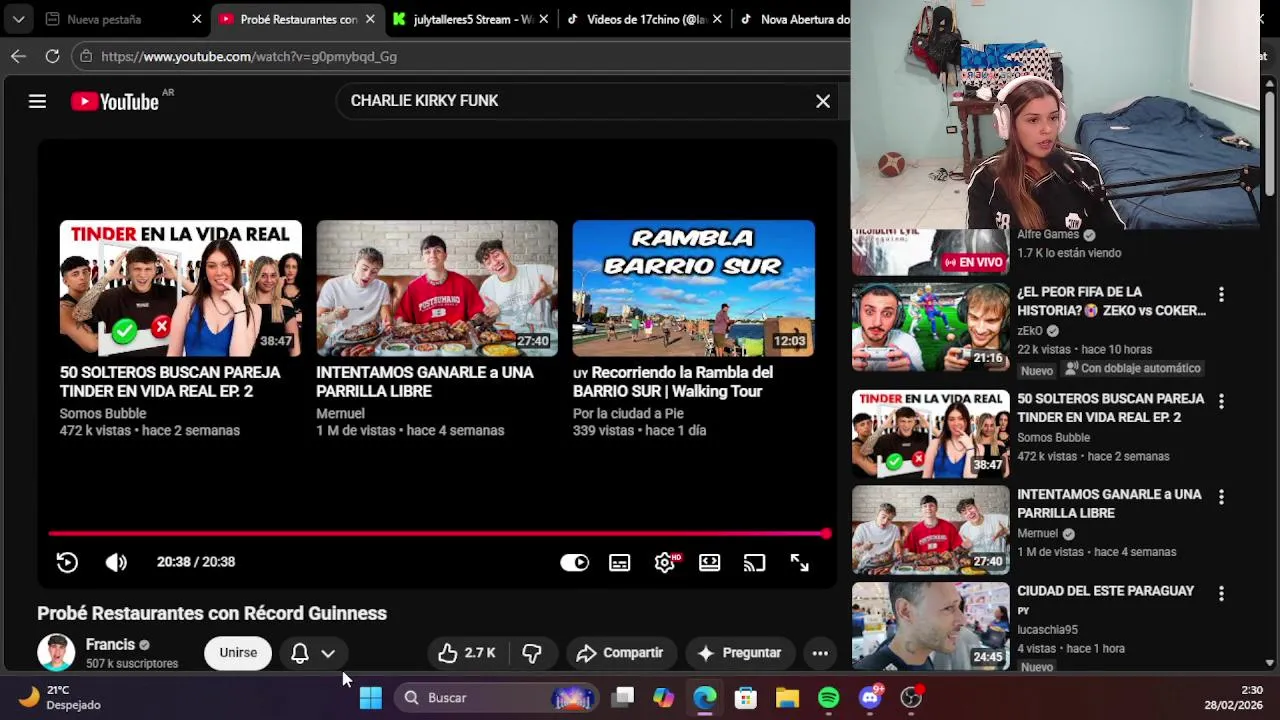Click the red video progress bar
This screenshot has width=1280, height=720.
(x=438, y=534)
